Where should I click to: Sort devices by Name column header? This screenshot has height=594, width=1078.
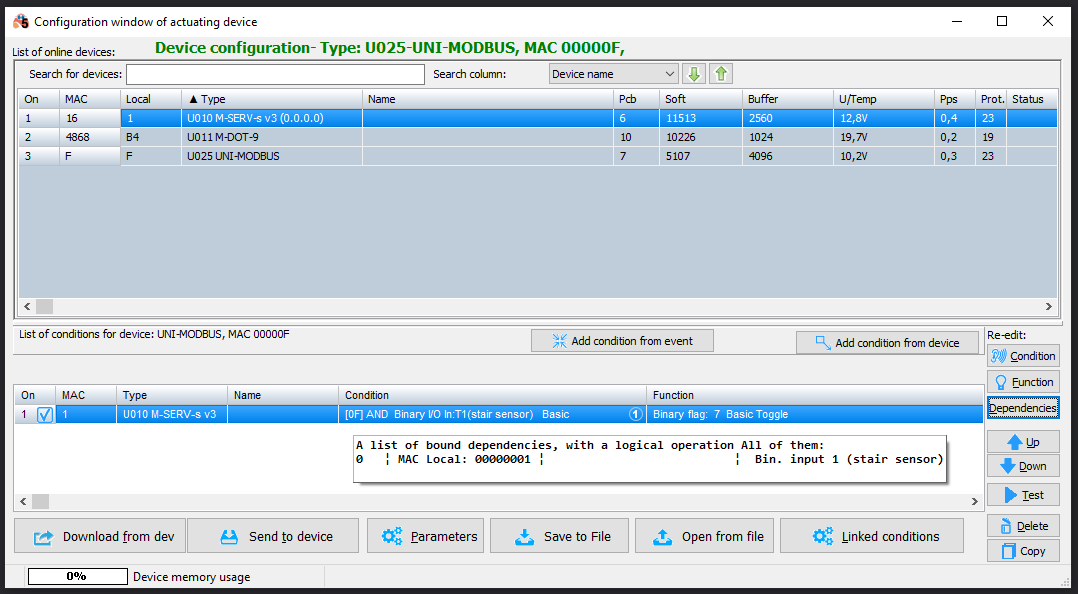click(487, 99)
